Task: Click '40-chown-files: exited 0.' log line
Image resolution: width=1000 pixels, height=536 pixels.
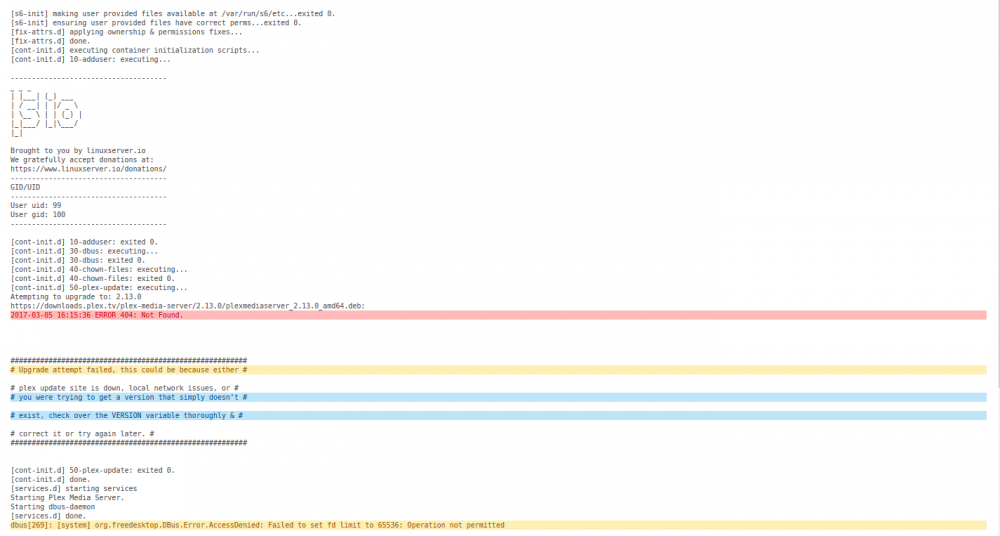Action: point(92,279)
